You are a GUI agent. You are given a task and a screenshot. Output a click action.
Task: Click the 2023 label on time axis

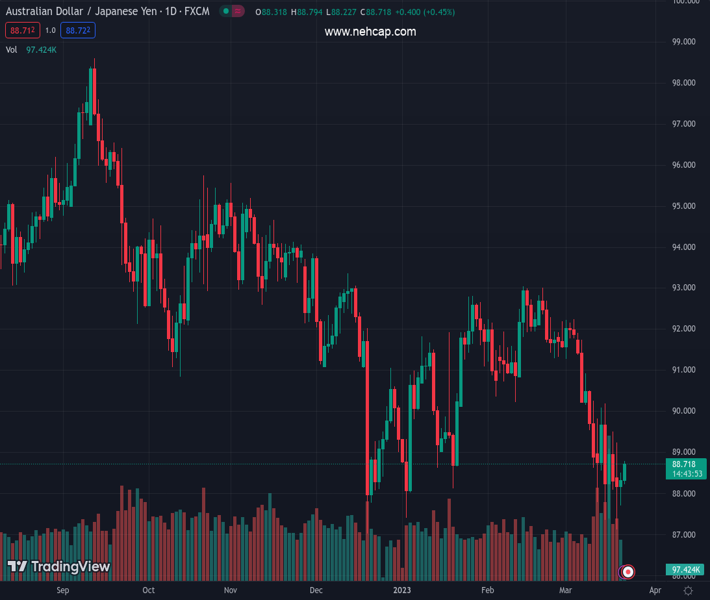point(402,591)
